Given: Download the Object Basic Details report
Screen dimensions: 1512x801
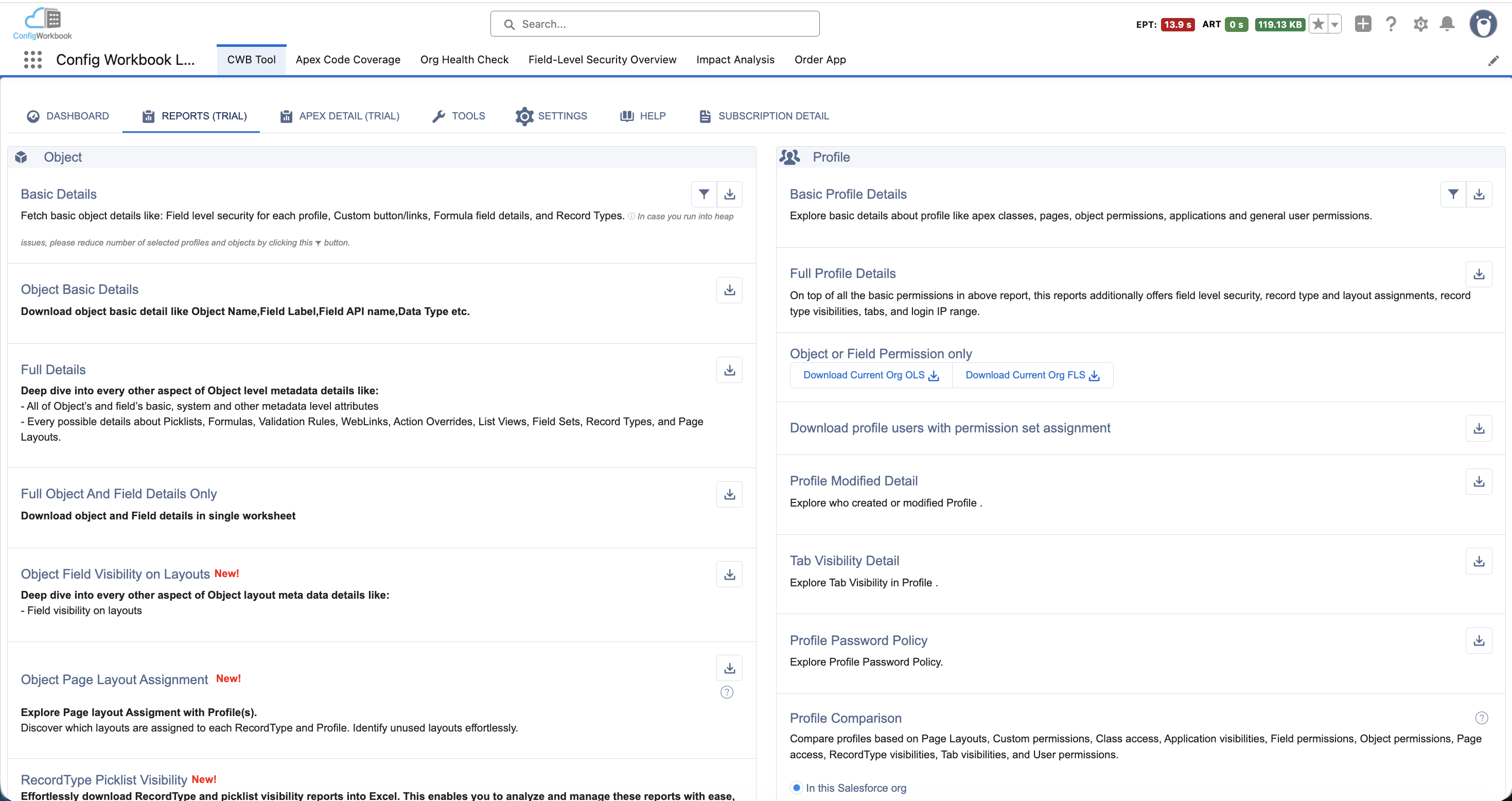Looking at the screenshot, I should coord(729,290).
